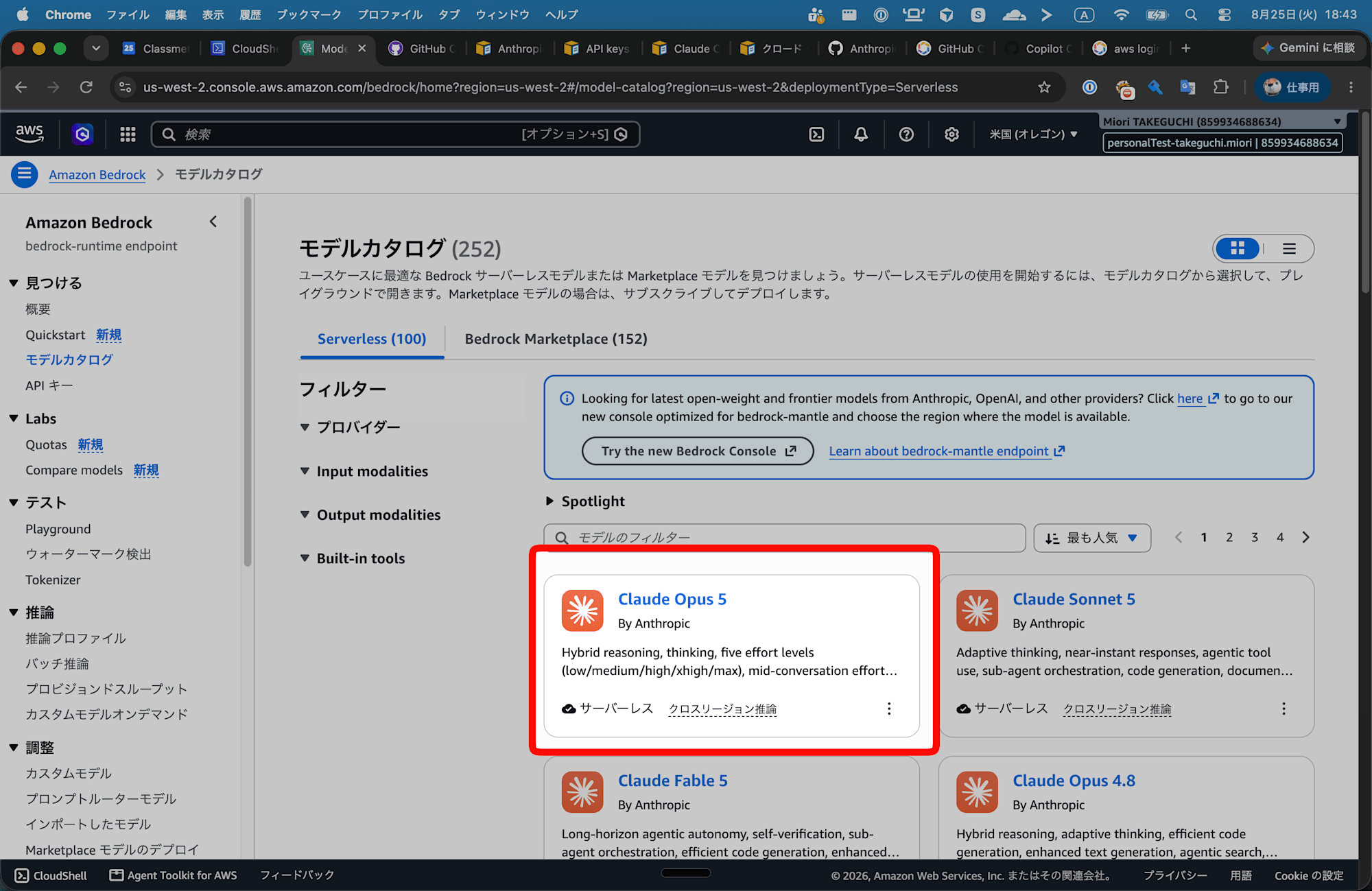Open the 最も人気 sort dropdown
This screenshot has width=1372, height=891.
tap(1092, 538)
